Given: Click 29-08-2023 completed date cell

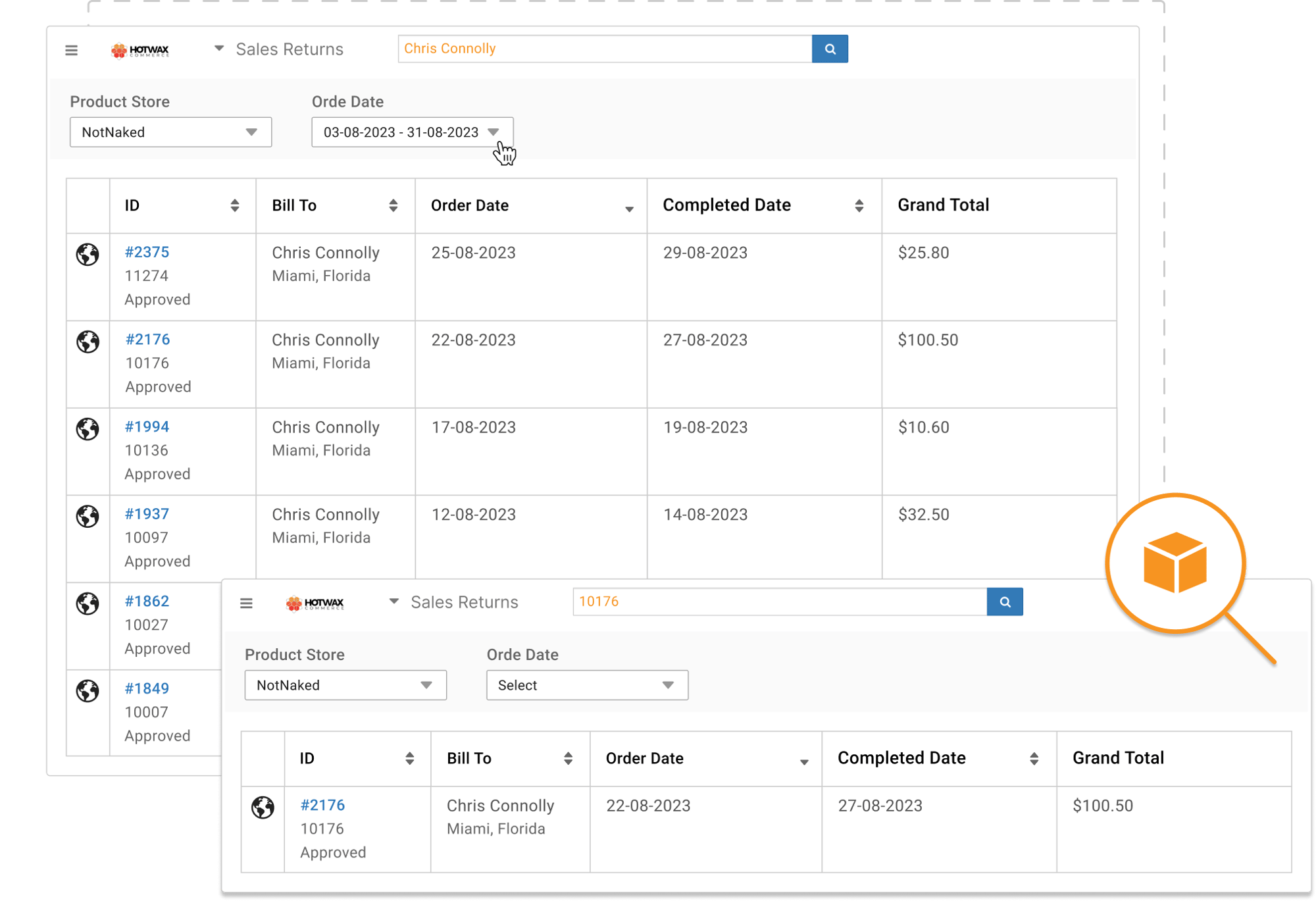Looking at the screenshot, I should coord(705,253).
